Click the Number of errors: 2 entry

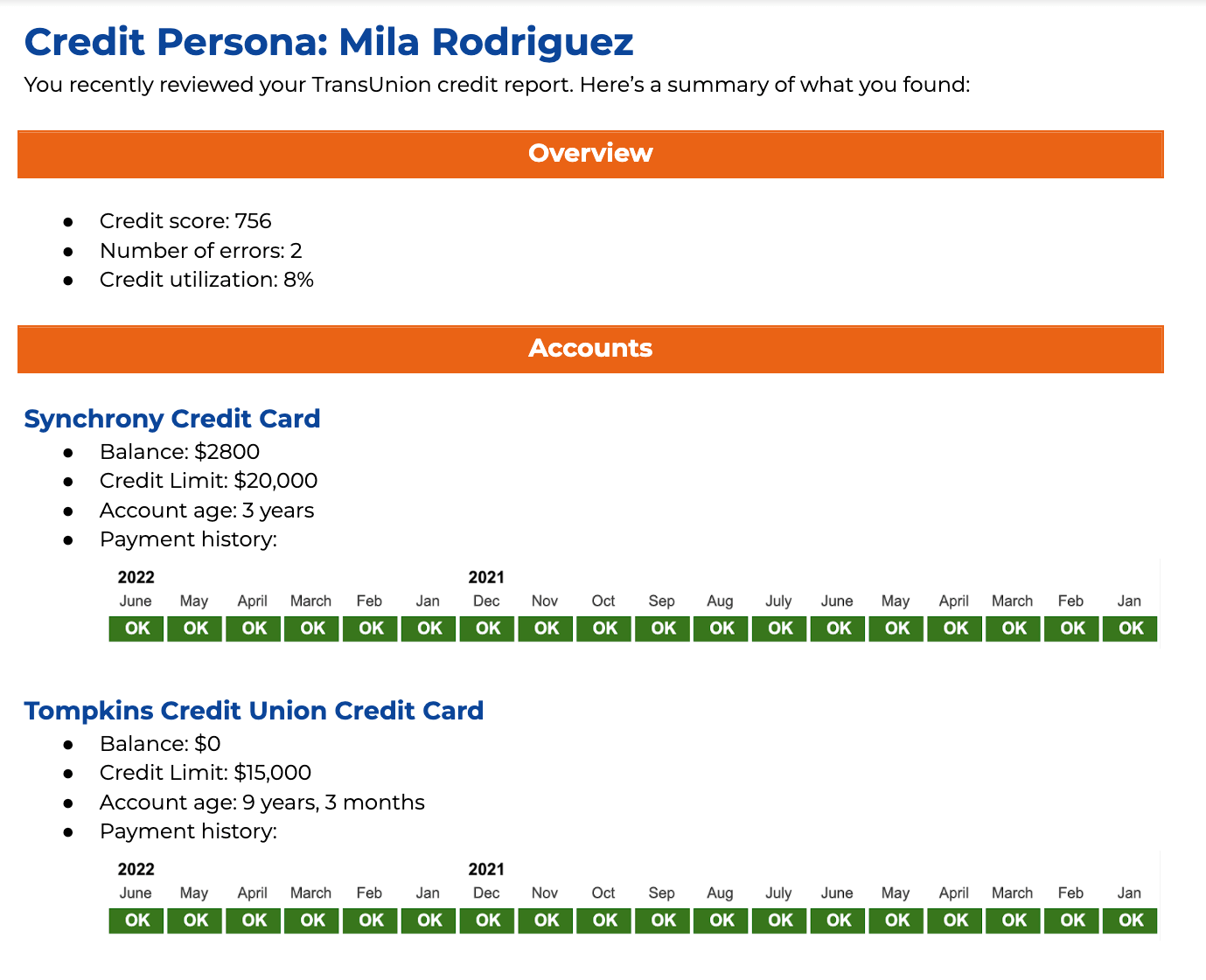[x=201, y=251]
